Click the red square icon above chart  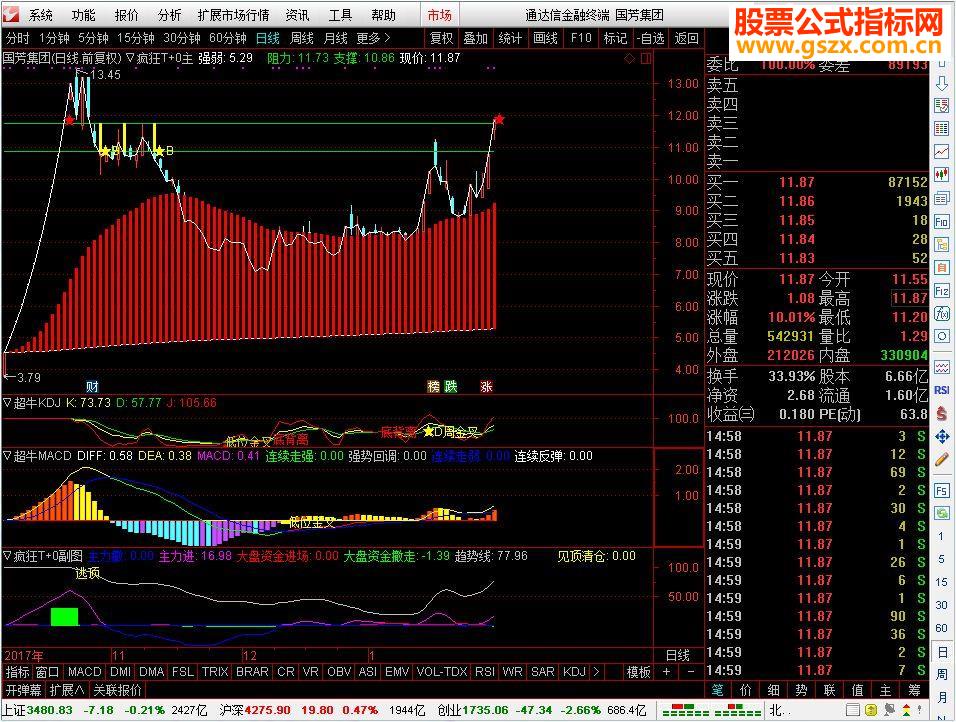pos(646,59)
